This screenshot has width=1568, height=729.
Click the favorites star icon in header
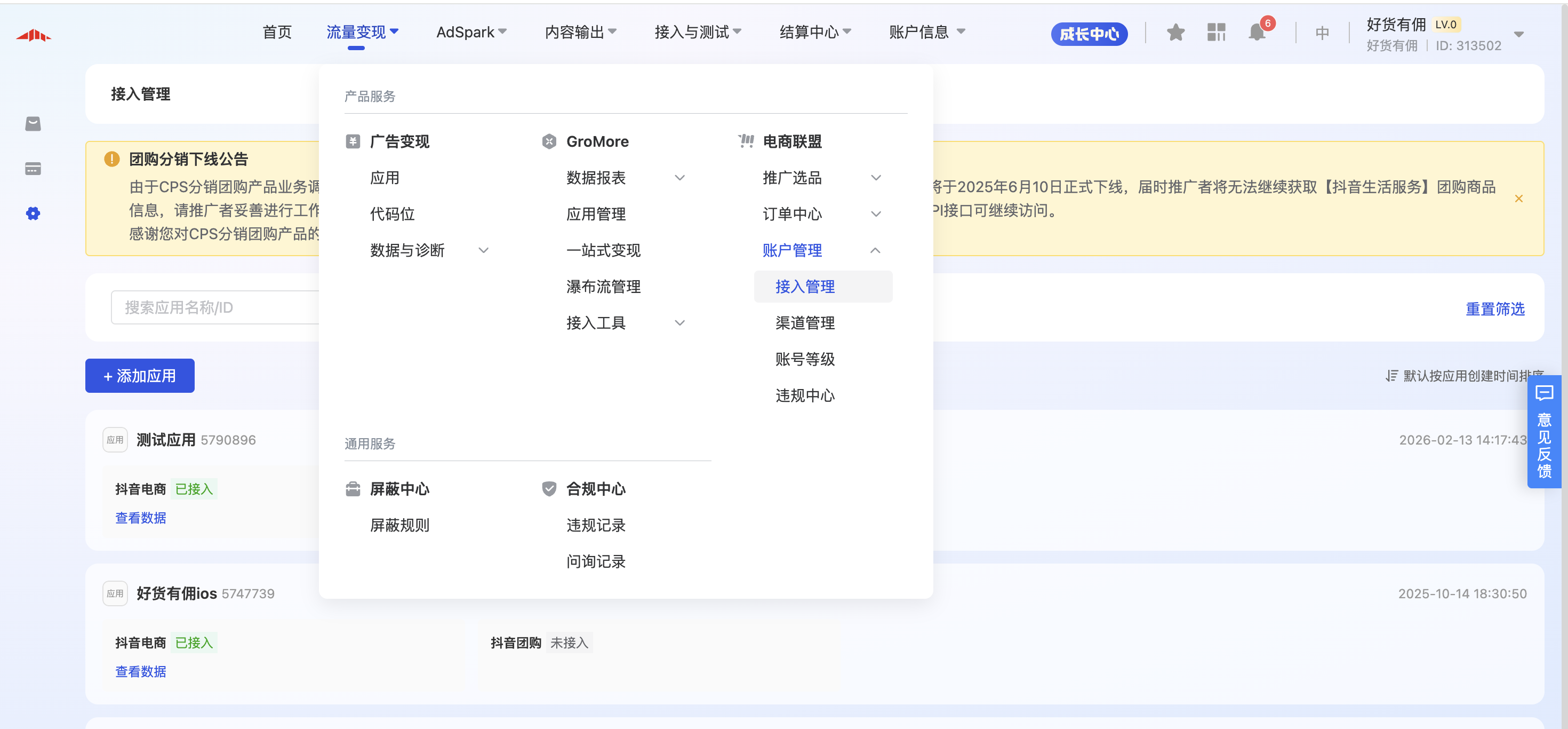1175,32
